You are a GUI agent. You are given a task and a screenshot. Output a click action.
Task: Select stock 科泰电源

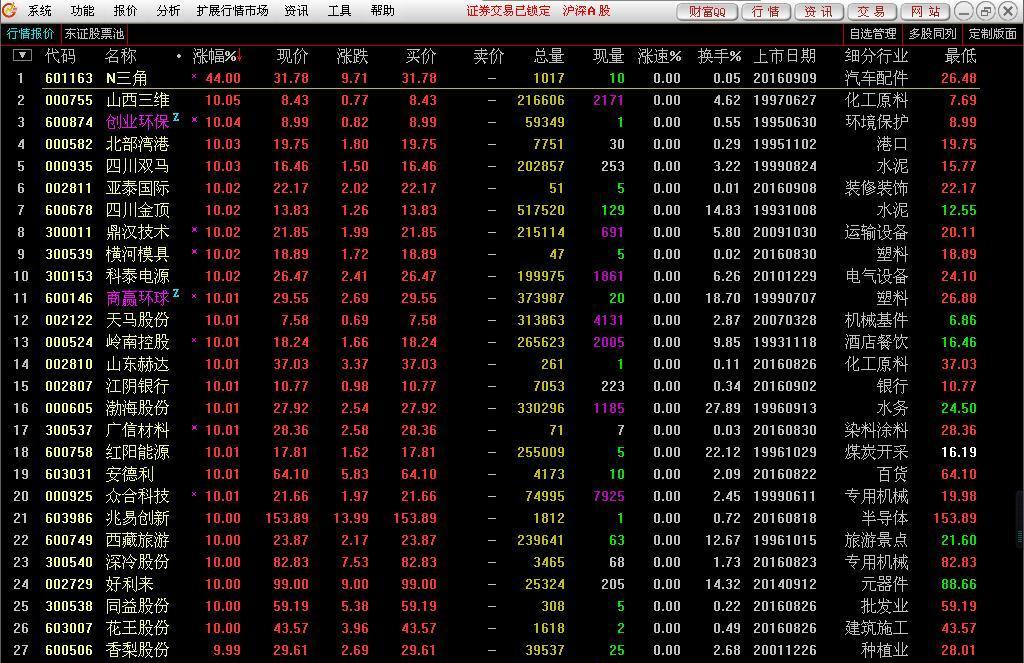click(138, 276)
